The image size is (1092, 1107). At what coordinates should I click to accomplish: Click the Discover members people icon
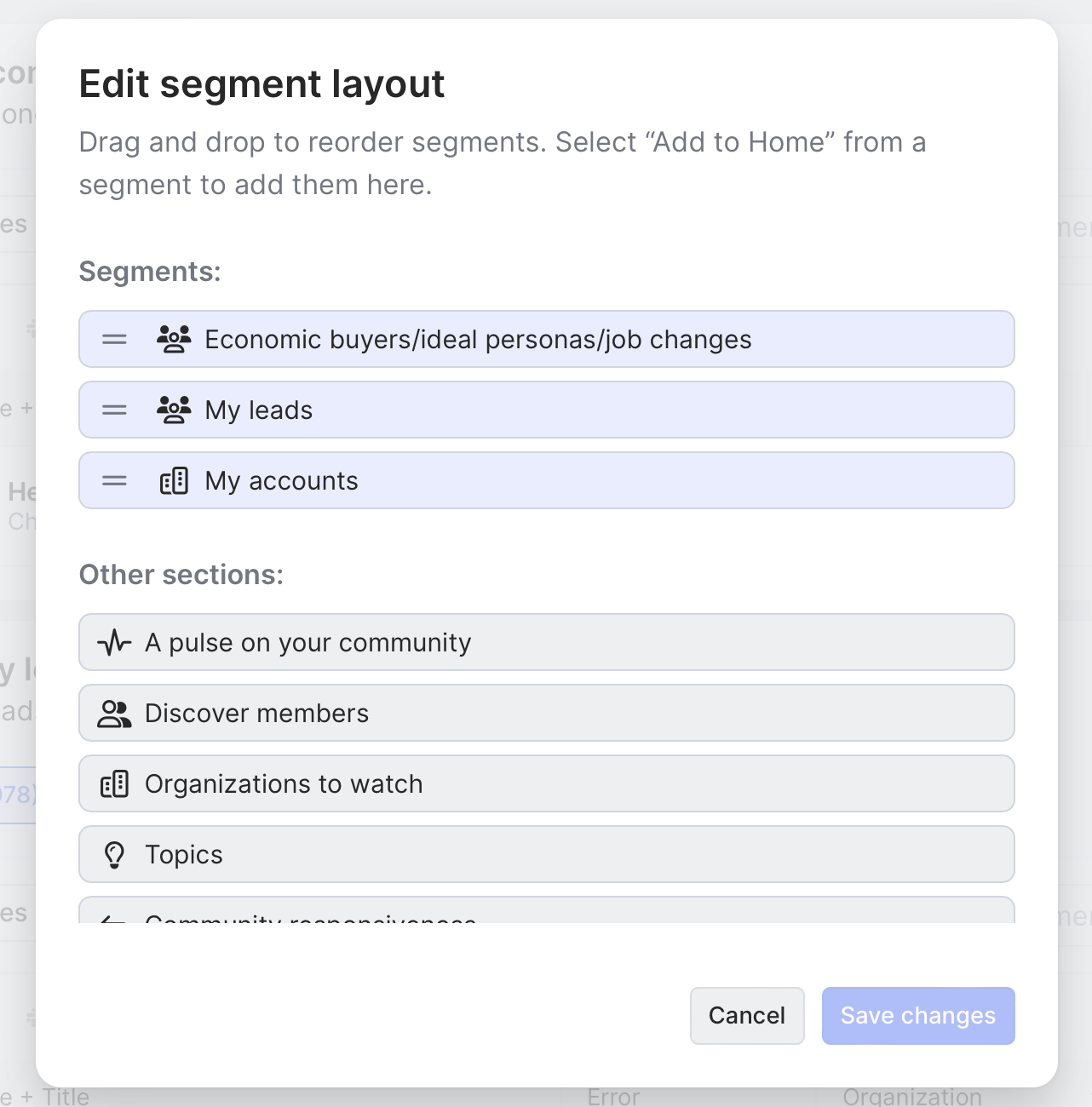(114, 714)
